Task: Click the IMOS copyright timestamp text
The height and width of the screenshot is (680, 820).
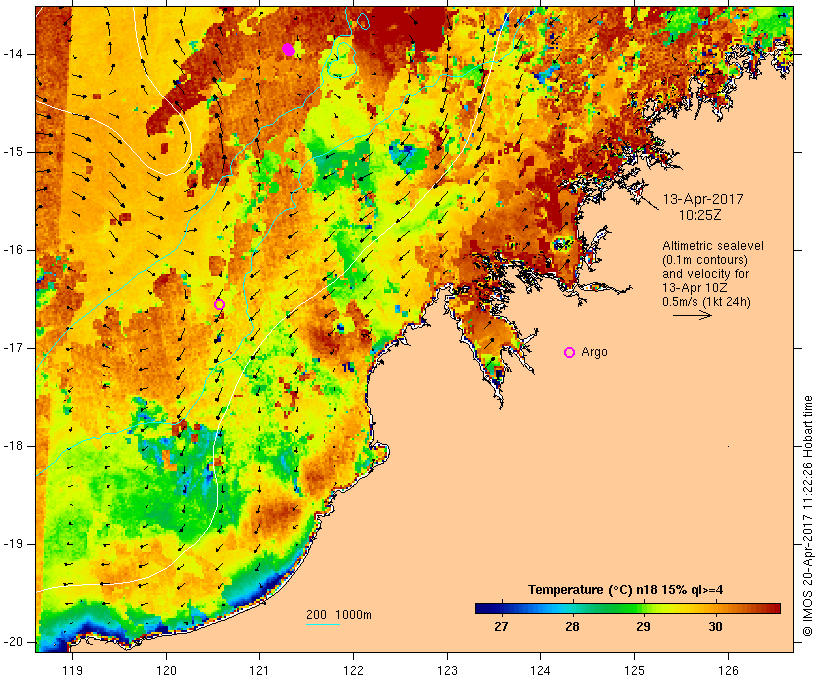Action: (807, 516)
